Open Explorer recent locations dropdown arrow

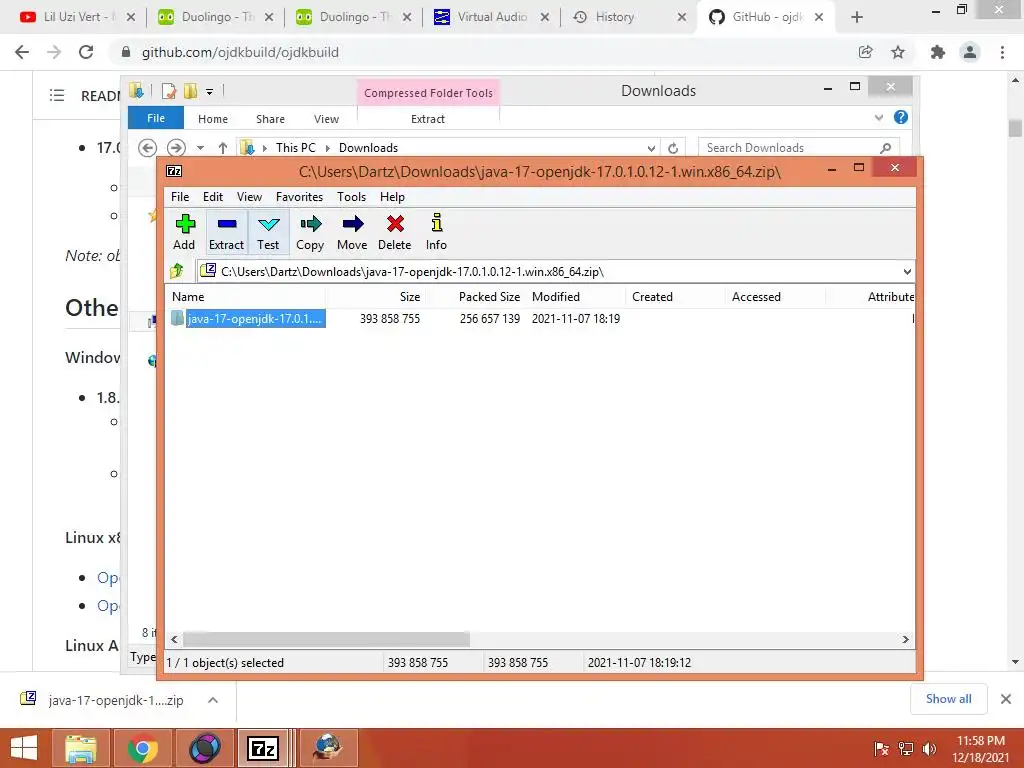[x=200, y=148]
